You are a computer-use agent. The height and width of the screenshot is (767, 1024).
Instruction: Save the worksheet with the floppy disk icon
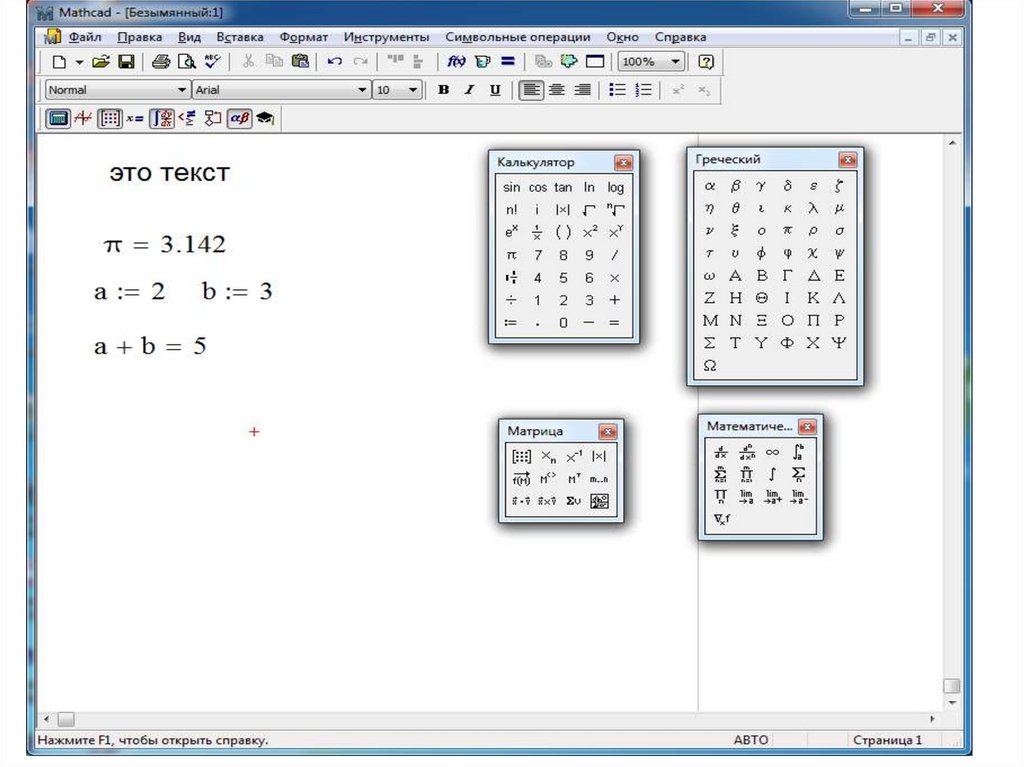pyautogui.click(x=126, y=62)
